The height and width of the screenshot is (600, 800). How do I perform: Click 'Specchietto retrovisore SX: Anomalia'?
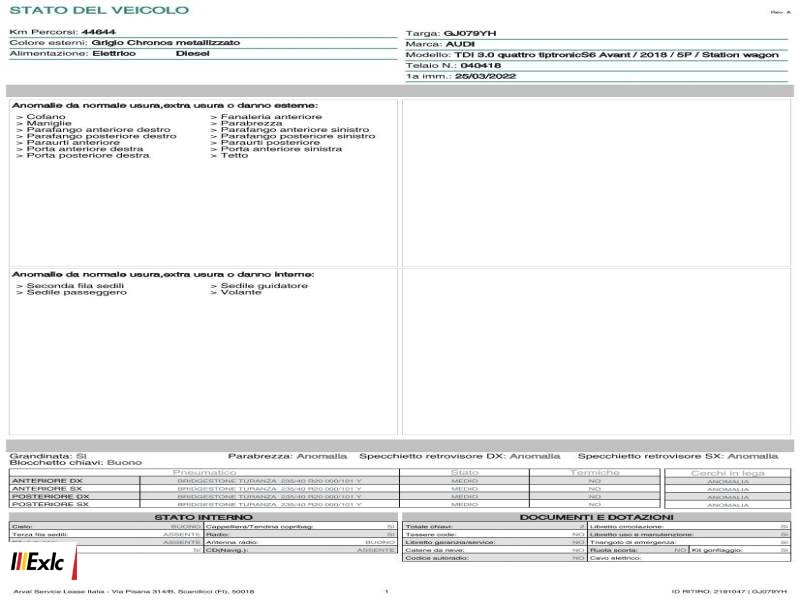678,456
